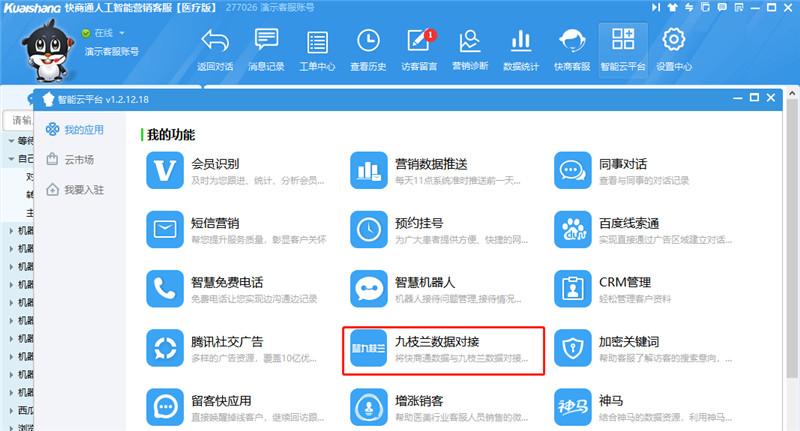This screenshot has width=800, height=431.
Task: Open 智慧机器人 robot app
Action: click(x=368, y=288)
